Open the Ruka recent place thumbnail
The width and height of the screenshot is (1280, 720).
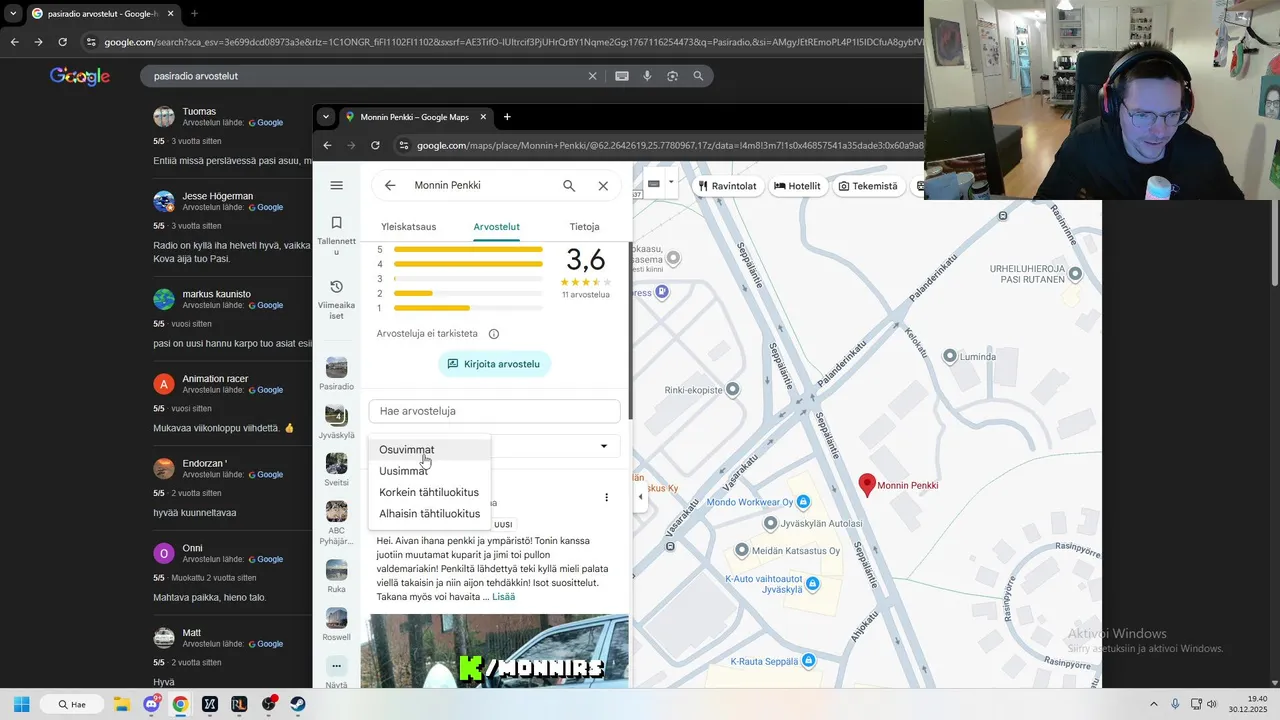coord(336,570)
